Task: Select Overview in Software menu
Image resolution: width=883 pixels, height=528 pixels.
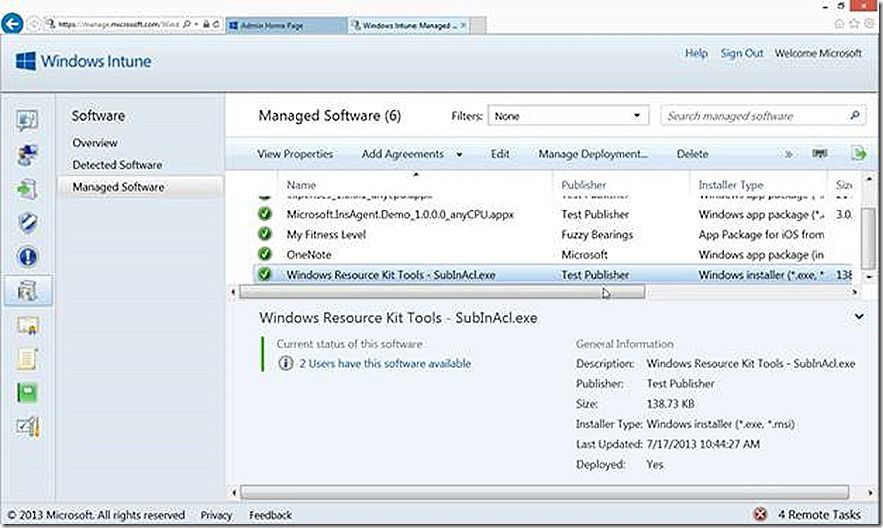Action: (95, 143)
